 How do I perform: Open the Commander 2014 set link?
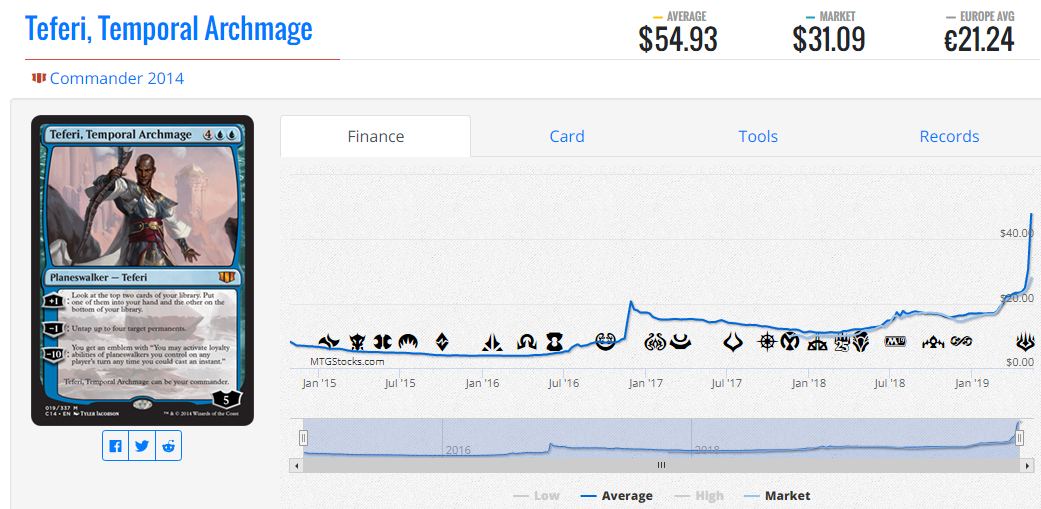[117, 78]
